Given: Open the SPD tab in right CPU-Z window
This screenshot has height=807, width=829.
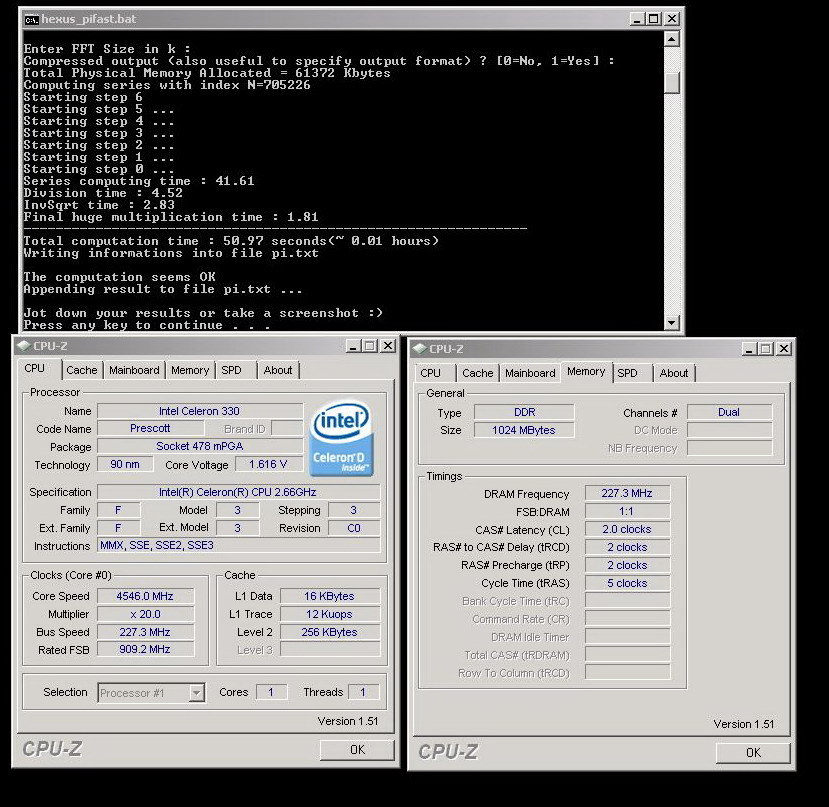Looking at the screenshot, I should click(628, 373).
